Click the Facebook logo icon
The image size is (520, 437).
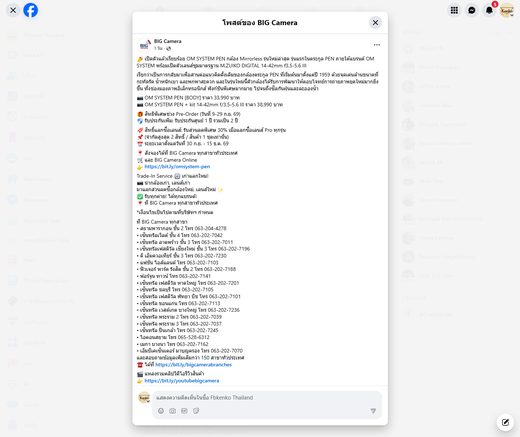tap(30, 10)
